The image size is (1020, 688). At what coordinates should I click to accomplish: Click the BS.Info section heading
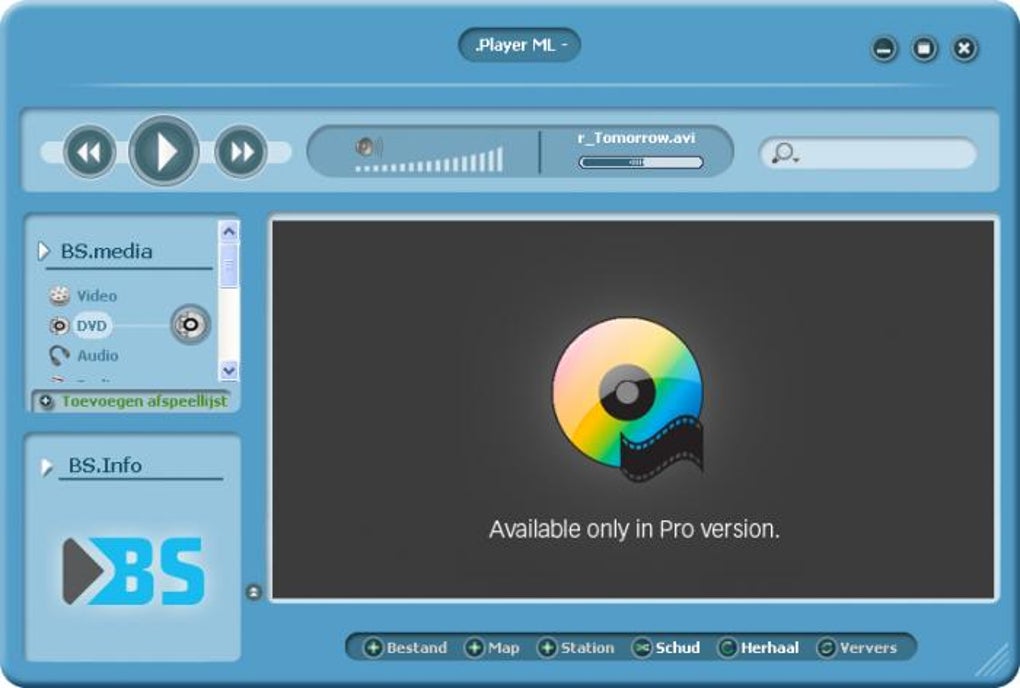tap(105, 466)
